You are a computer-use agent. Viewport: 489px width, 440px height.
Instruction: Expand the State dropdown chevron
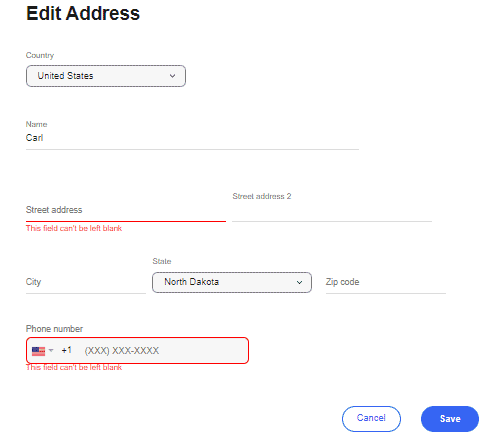tap(299, 282)
